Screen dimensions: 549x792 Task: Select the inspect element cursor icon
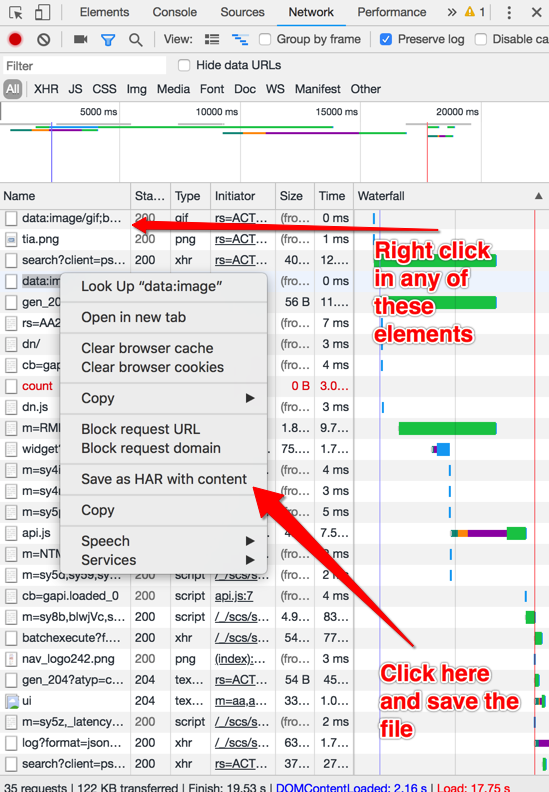tap(16, 13)
